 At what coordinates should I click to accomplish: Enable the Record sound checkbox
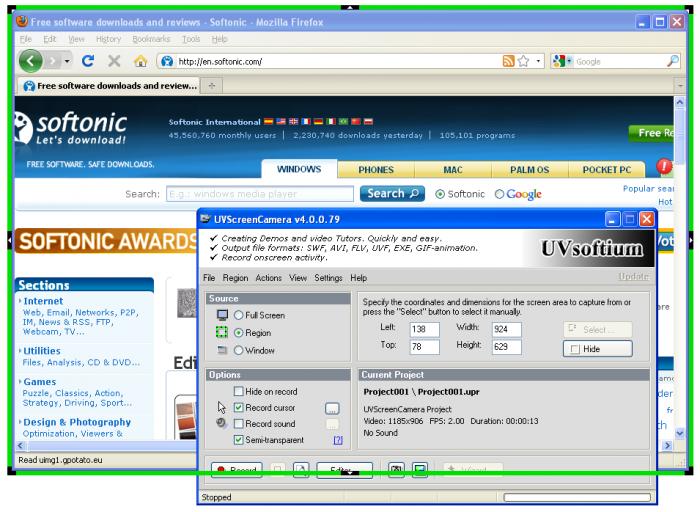tap(239, 424)
